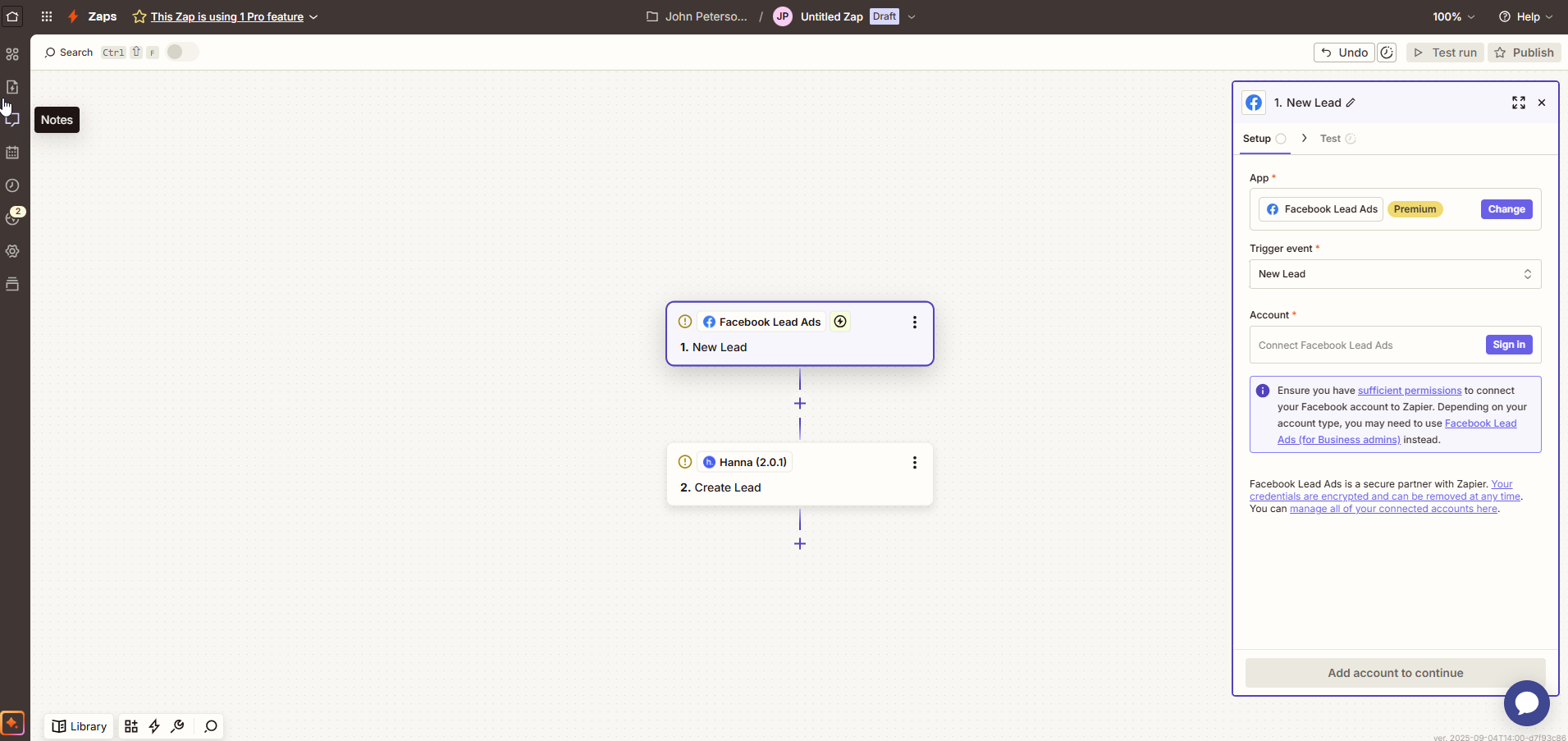Click the Untitled Zap title text
This screenshot has width=1568, height=741.
pyautogui.click(x=831, y=16)
